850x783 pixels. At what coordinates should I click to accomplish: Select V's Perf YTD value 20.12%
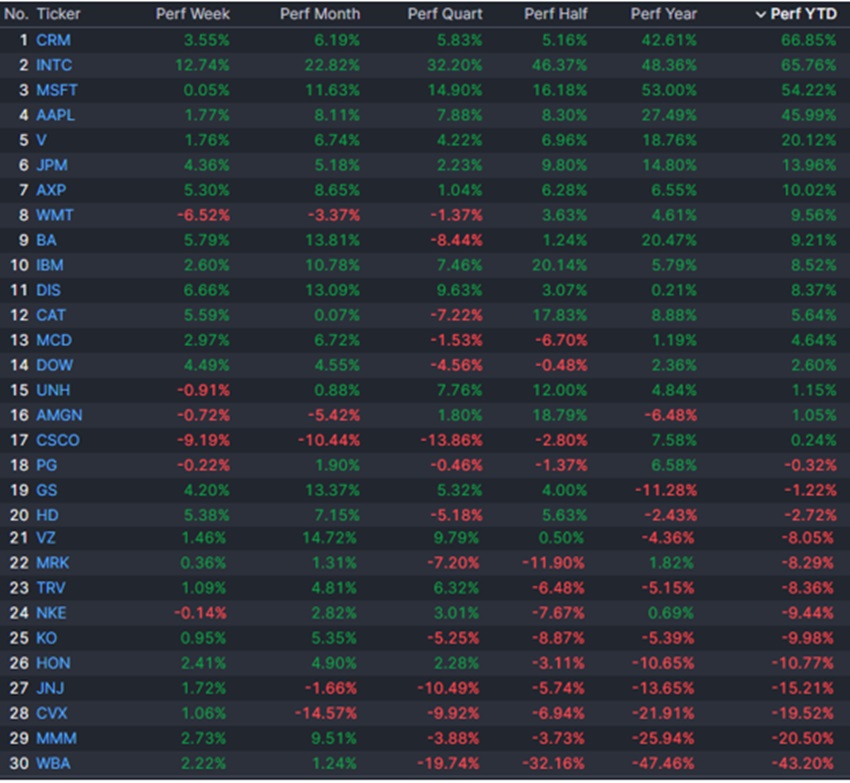click(x=809, y=140)
